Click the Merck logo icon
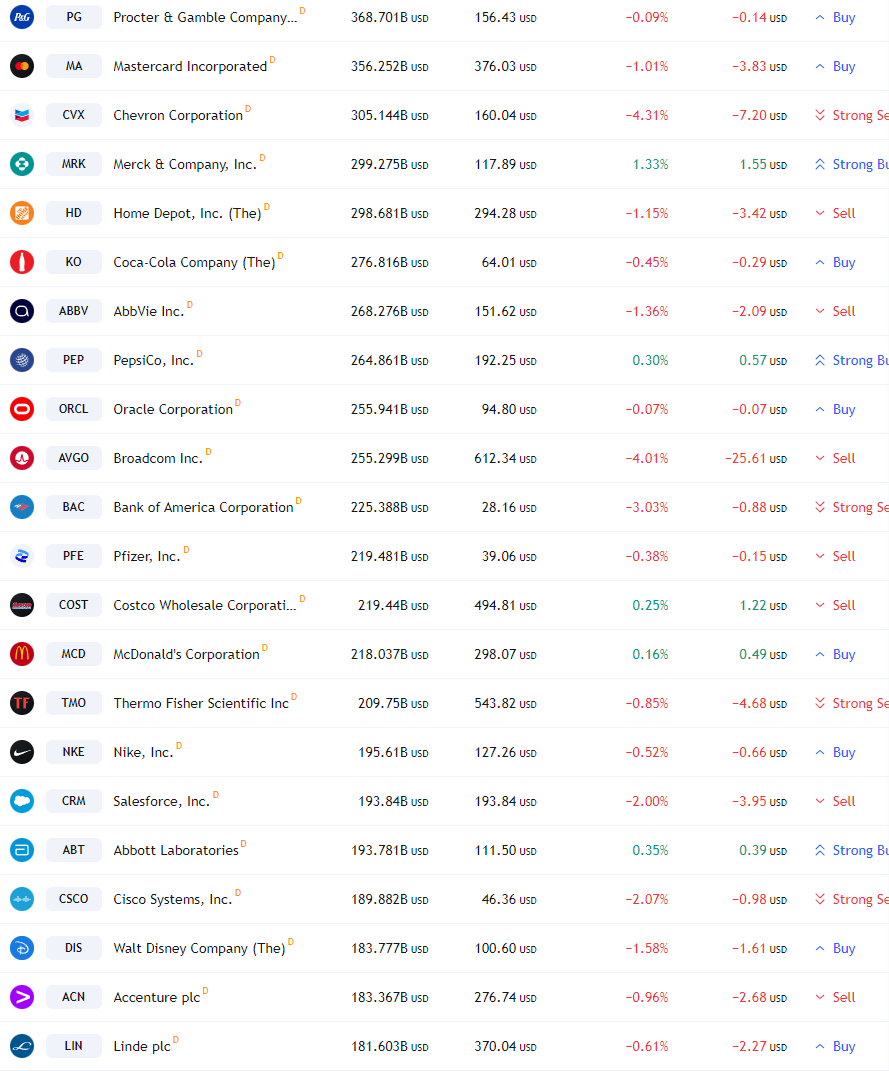889x1071 pixels. tap(22, 164)
